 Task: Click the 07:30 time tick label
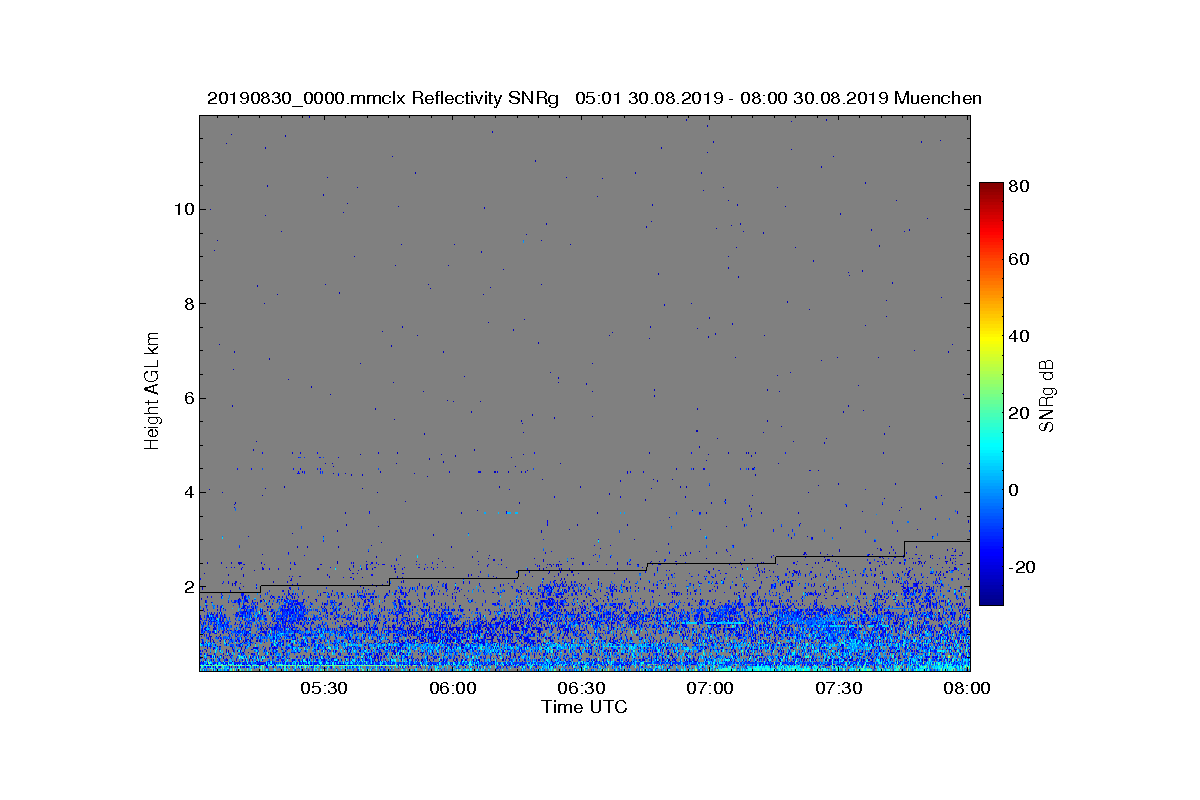[839, 689]
